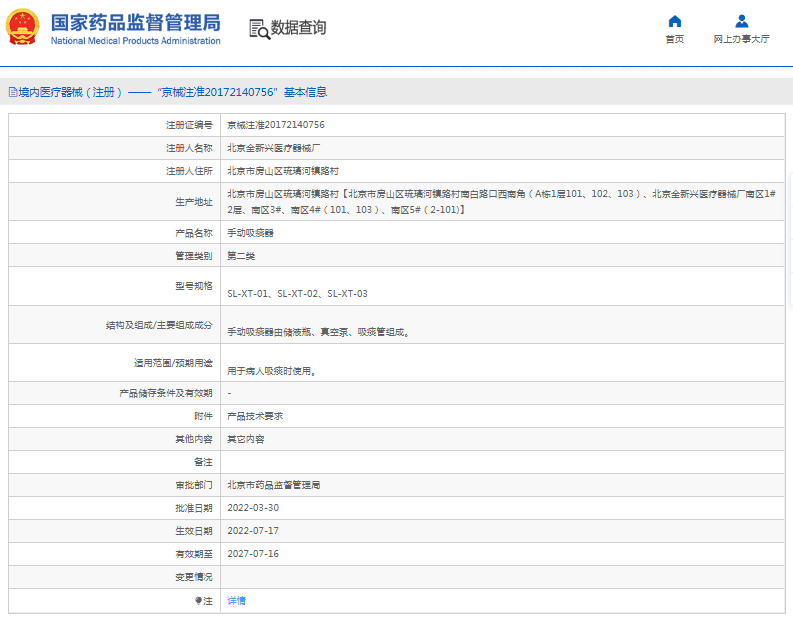Select the 产品技术要求 attachment entry

click(x=255, y=416)
